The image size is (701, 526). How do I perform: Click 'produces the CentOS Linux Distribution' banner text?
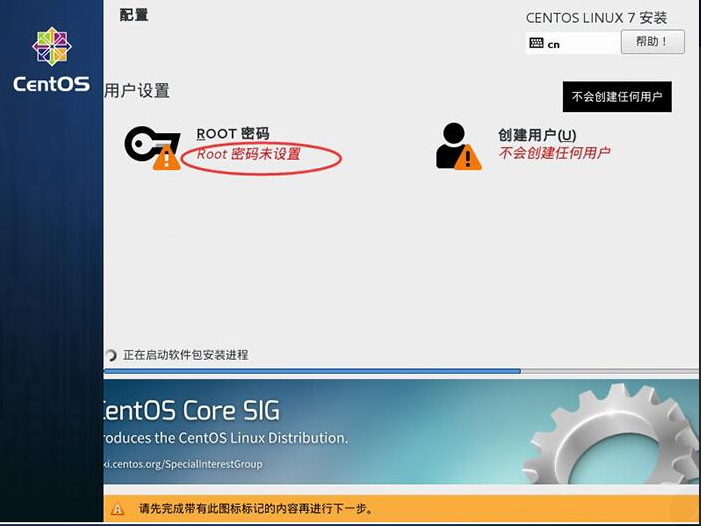[226, 438]
